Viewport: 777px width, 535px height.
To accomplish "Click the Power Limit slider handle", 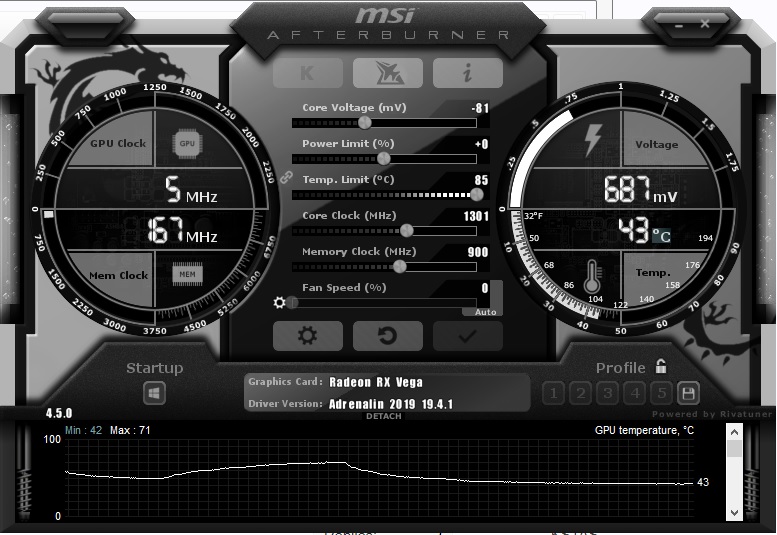I will point(384,159).
